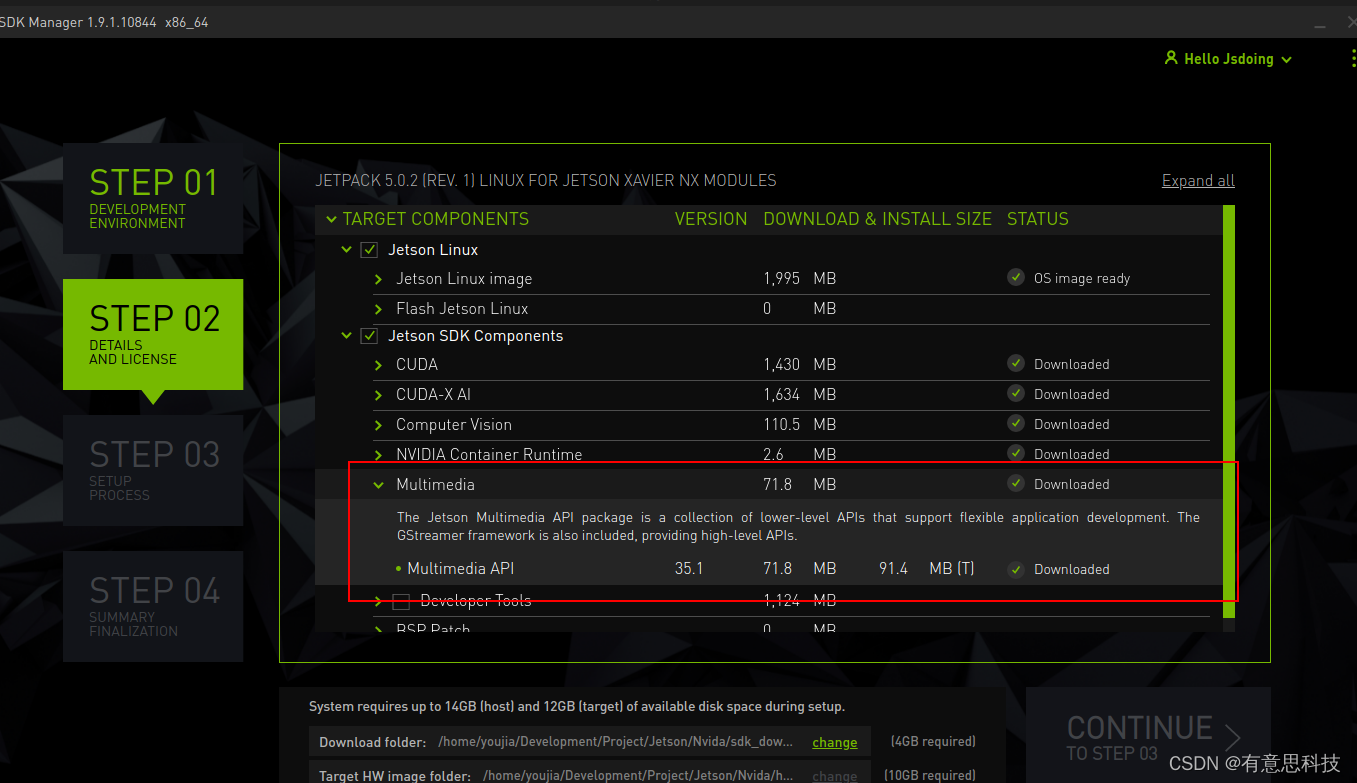Click the 1,430 MB CUDA size
This screenshot has height=783, width=1357.
tap(800, 365)
